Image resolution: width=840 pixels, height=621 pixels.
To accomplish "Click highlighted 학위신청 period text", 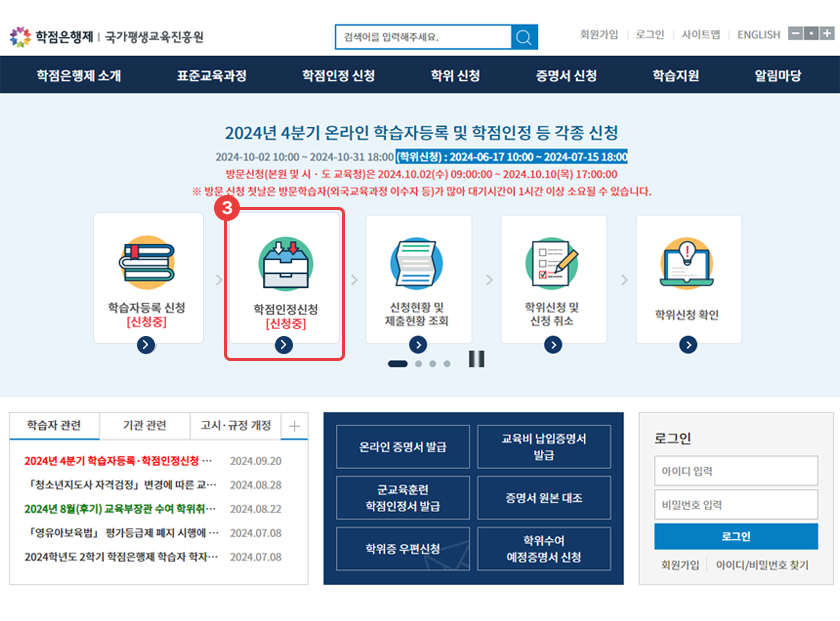I will click(512, 156).
